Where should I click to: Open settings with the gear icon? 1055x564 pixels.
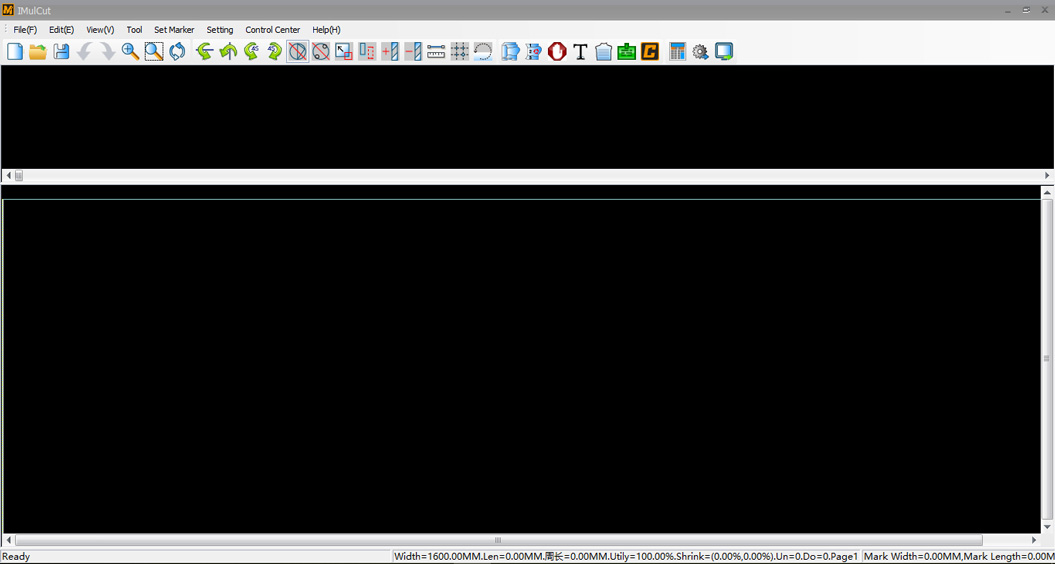coord(700,52)
